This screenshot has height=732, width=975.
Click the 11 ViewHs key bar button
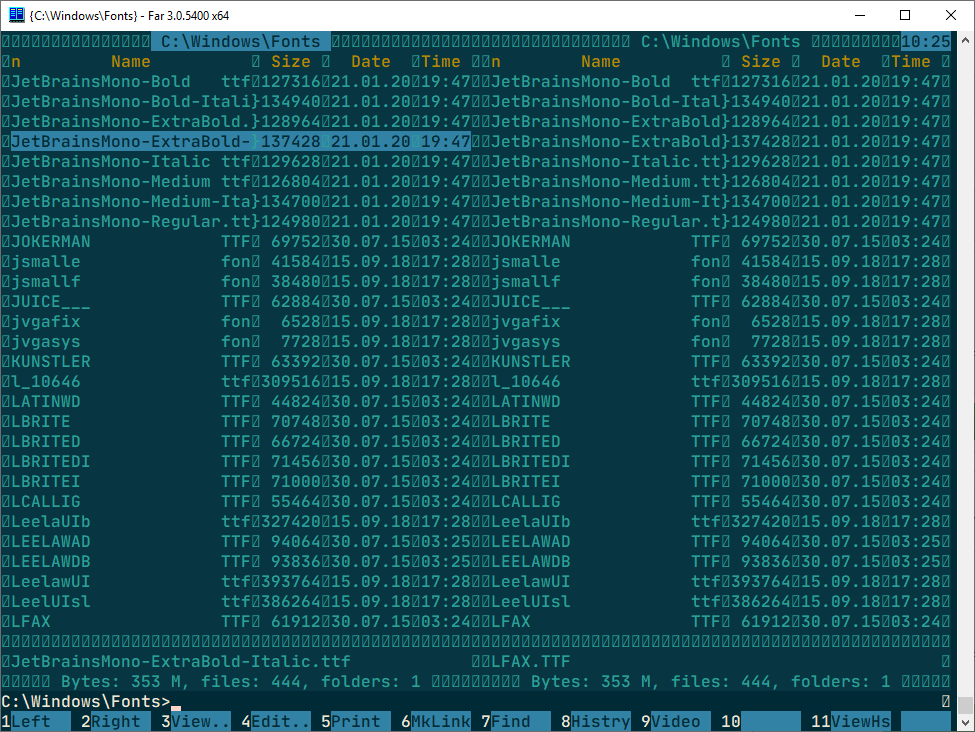851,721
